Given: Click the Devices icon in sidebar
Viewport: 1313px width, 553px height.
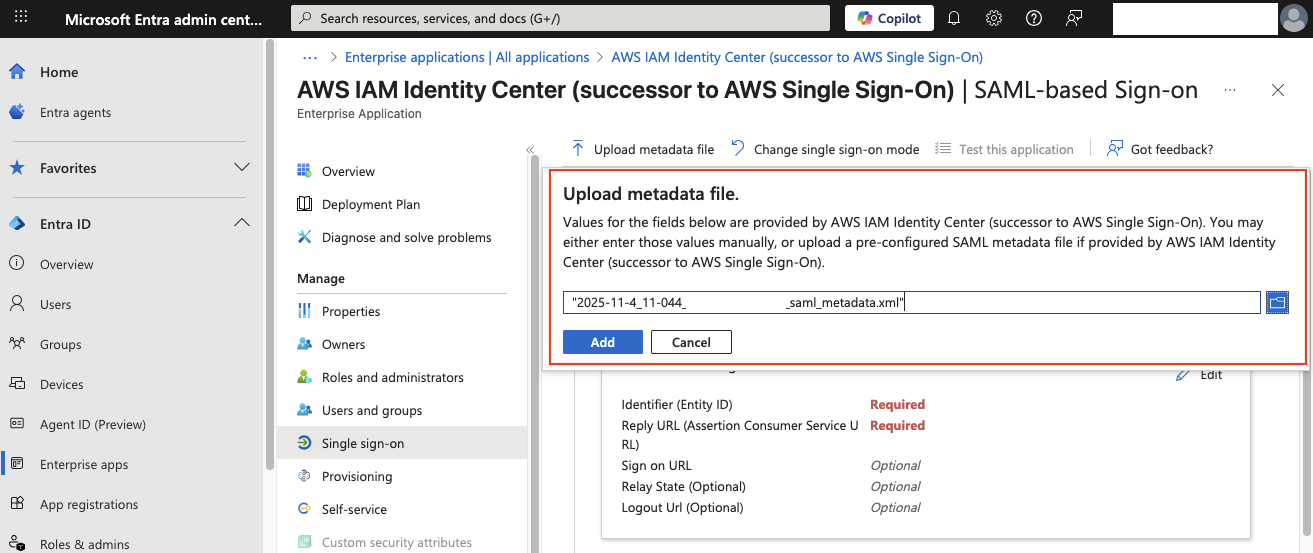Looking at the screenshot, I should click(x=17, y=384).
